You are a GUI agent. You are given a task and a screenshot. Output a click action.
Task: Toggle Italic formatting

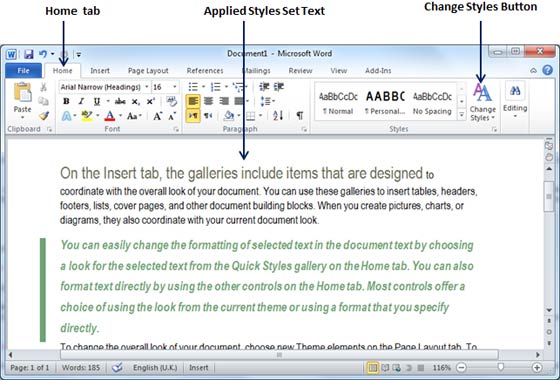pos(81,101)
